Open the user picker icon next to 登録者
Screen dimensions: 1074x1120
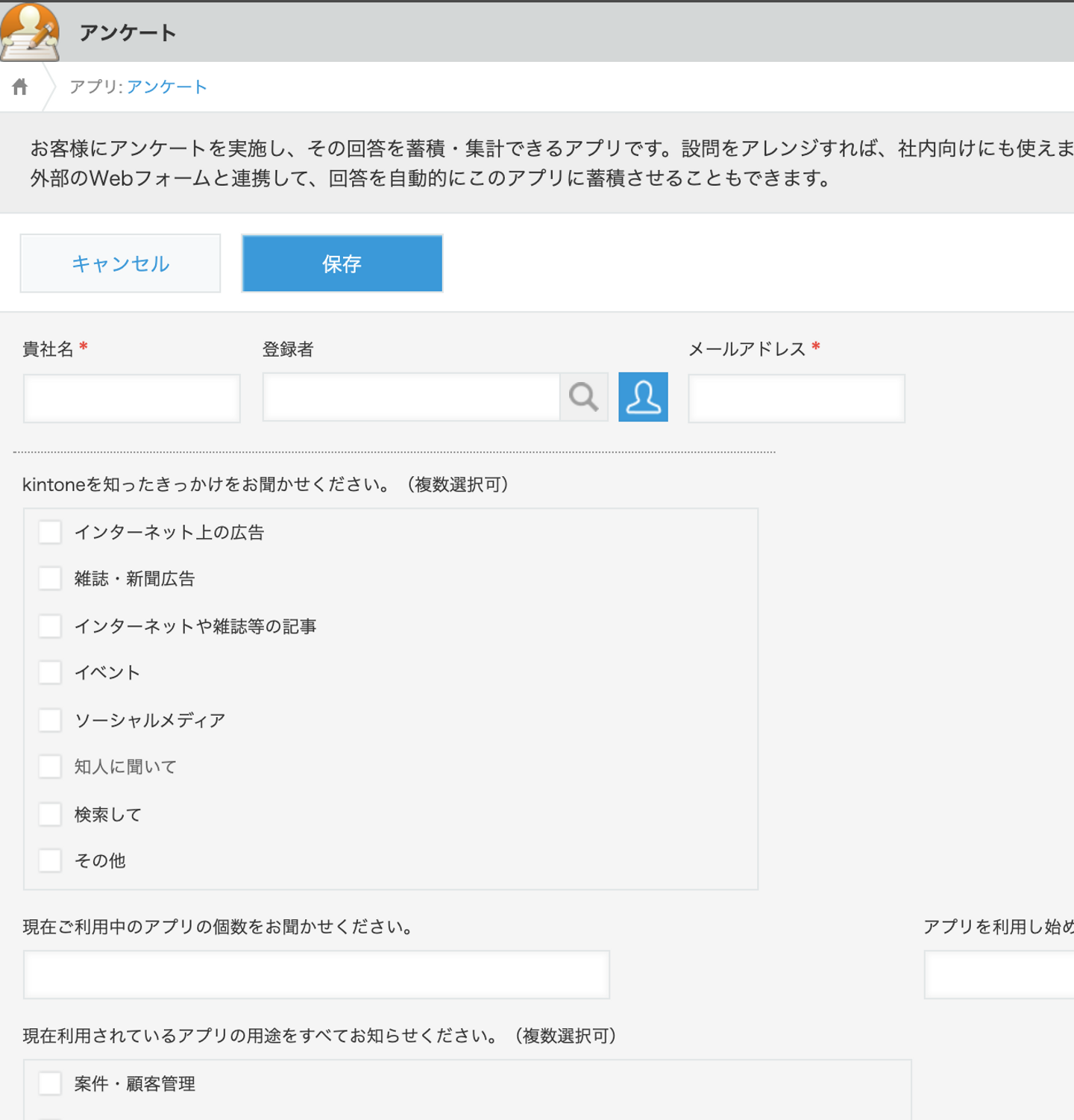643,397
